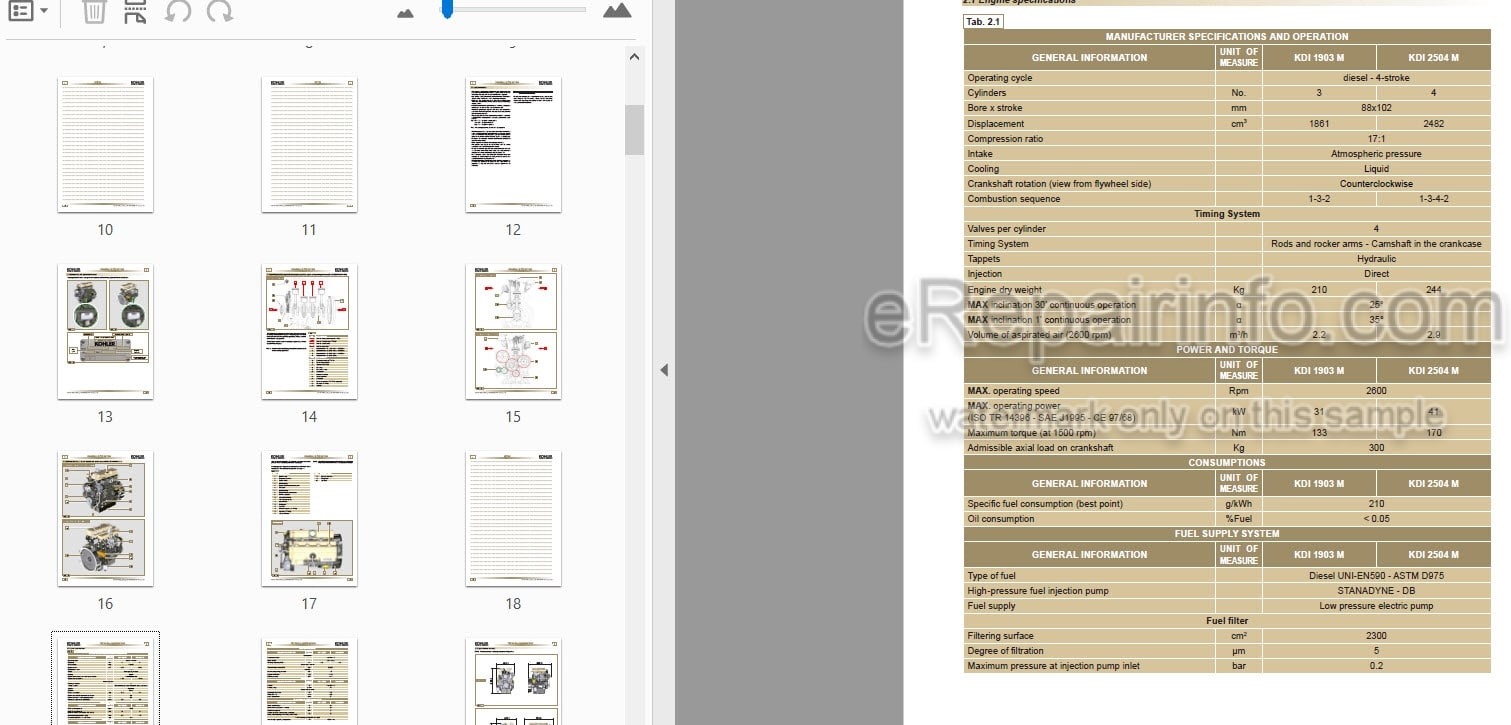Go to page 17 thumbnail
The height and width of the screenshot is (725, 1511).
(309, 518)
